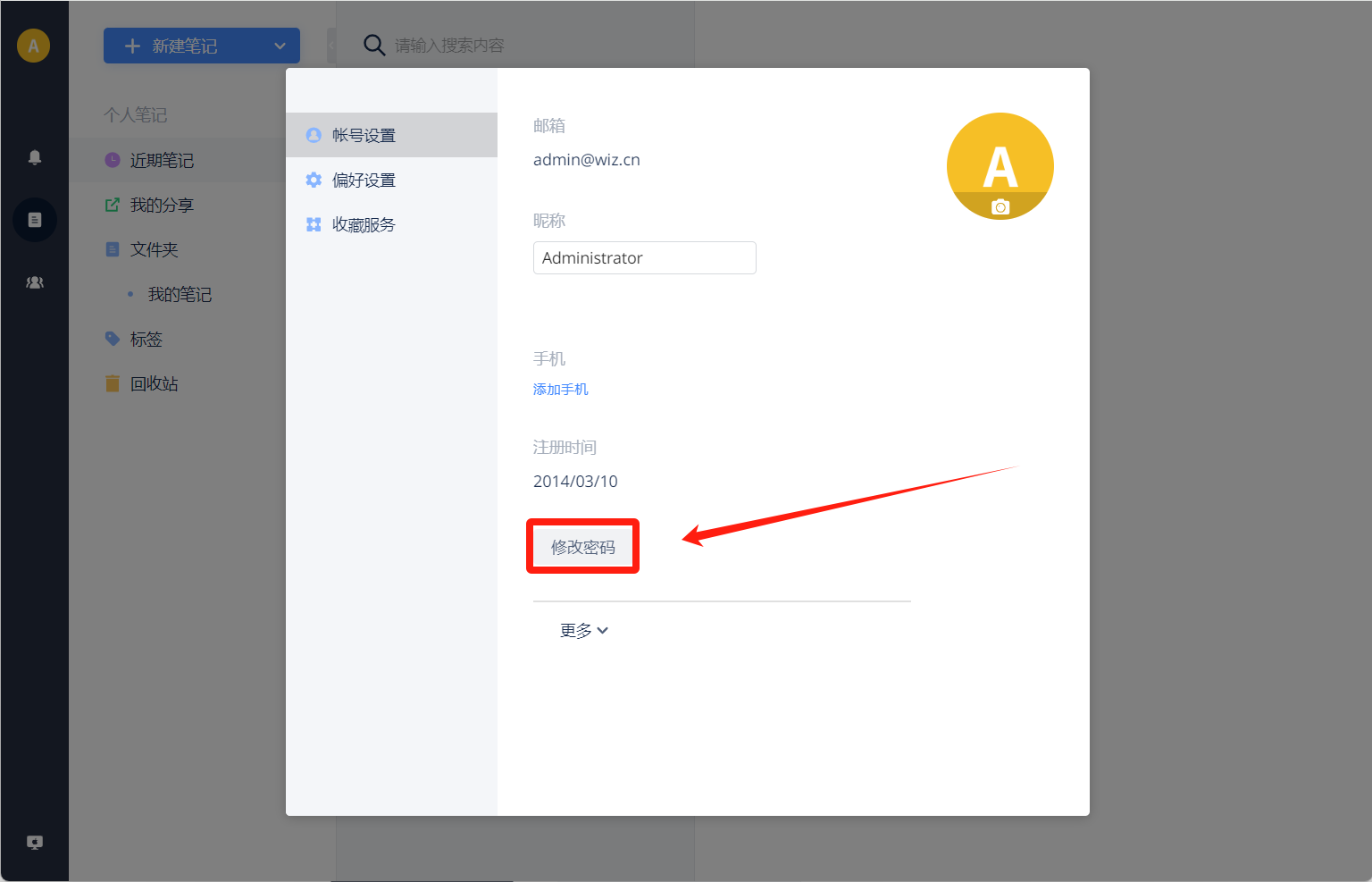Open the recycle bin (回收站)
Viewport: 1372px width, 882px height.
tap(154, 383)
